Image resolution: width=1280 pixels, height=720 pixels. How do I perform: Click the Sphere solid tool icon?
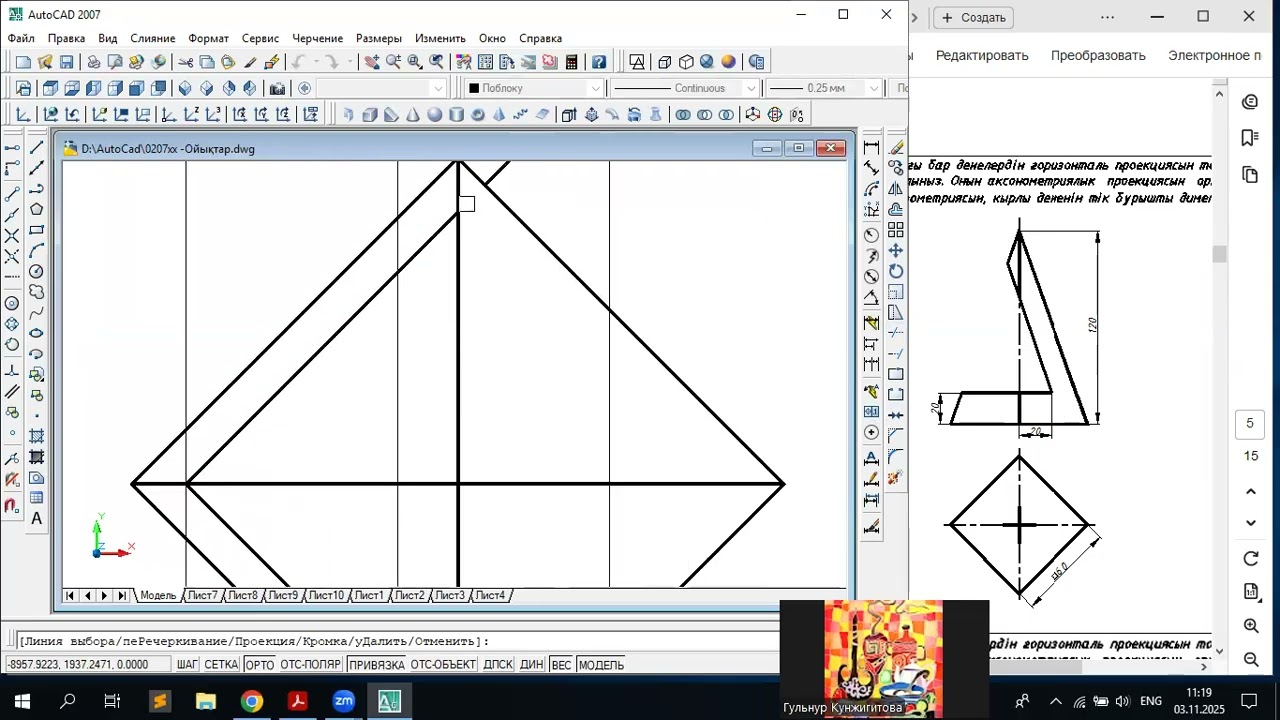(434, 115)
